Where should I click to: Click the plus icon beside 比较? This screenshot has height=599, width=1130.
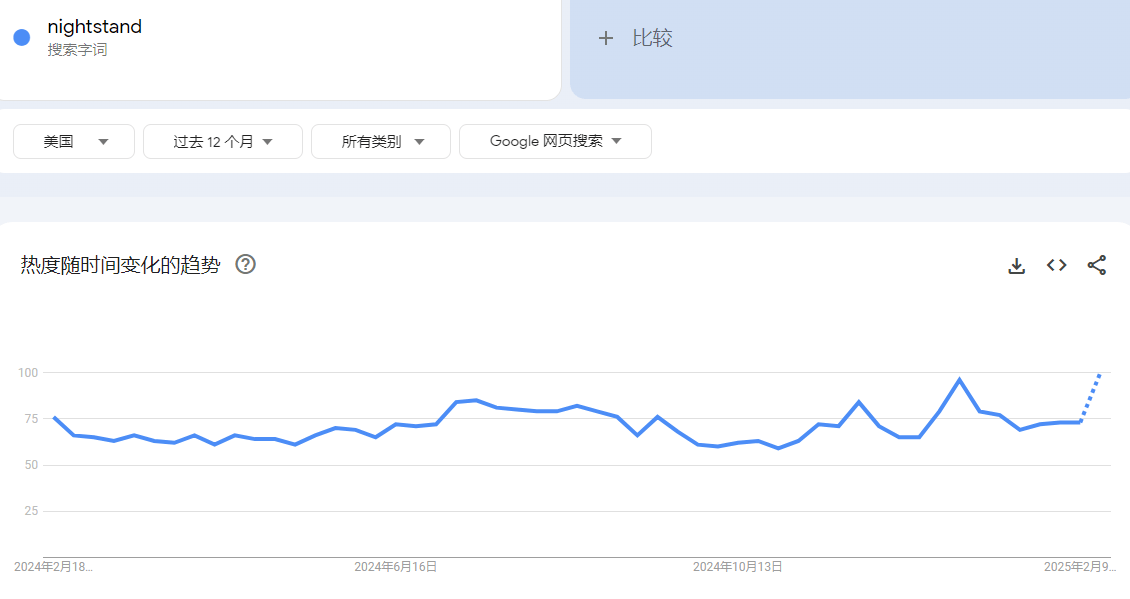point(606,38)
